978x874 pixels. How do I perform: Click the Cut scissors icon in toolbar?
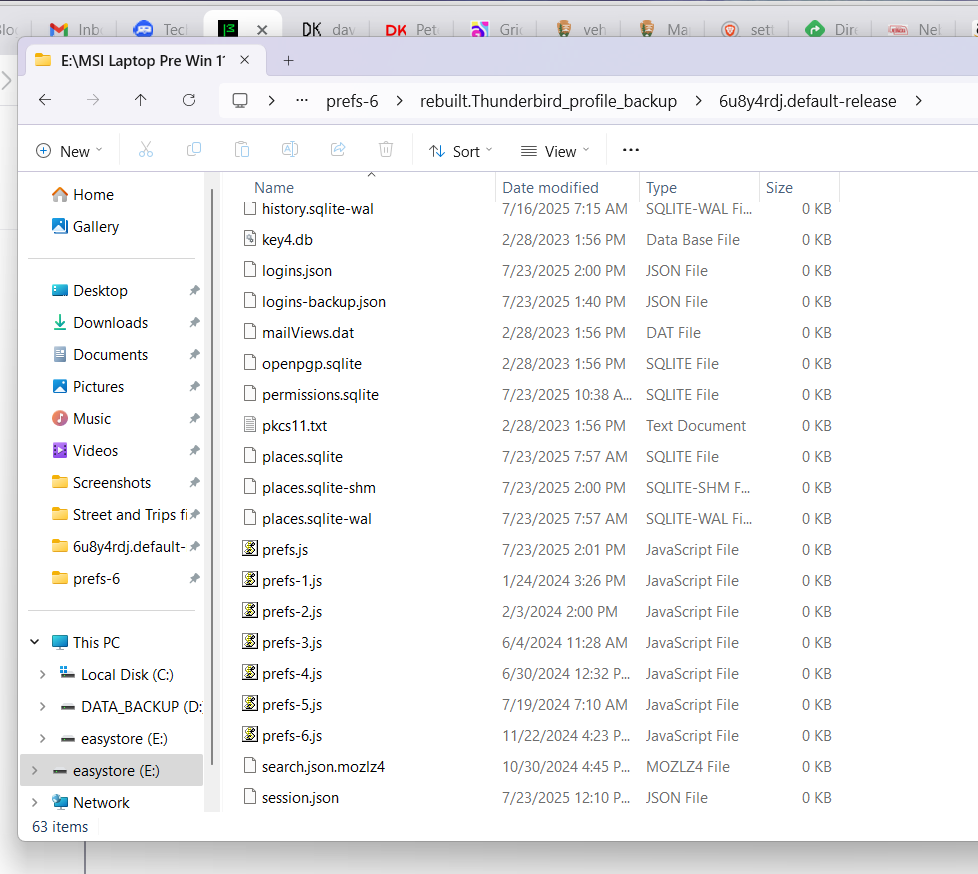click(145, 150)
